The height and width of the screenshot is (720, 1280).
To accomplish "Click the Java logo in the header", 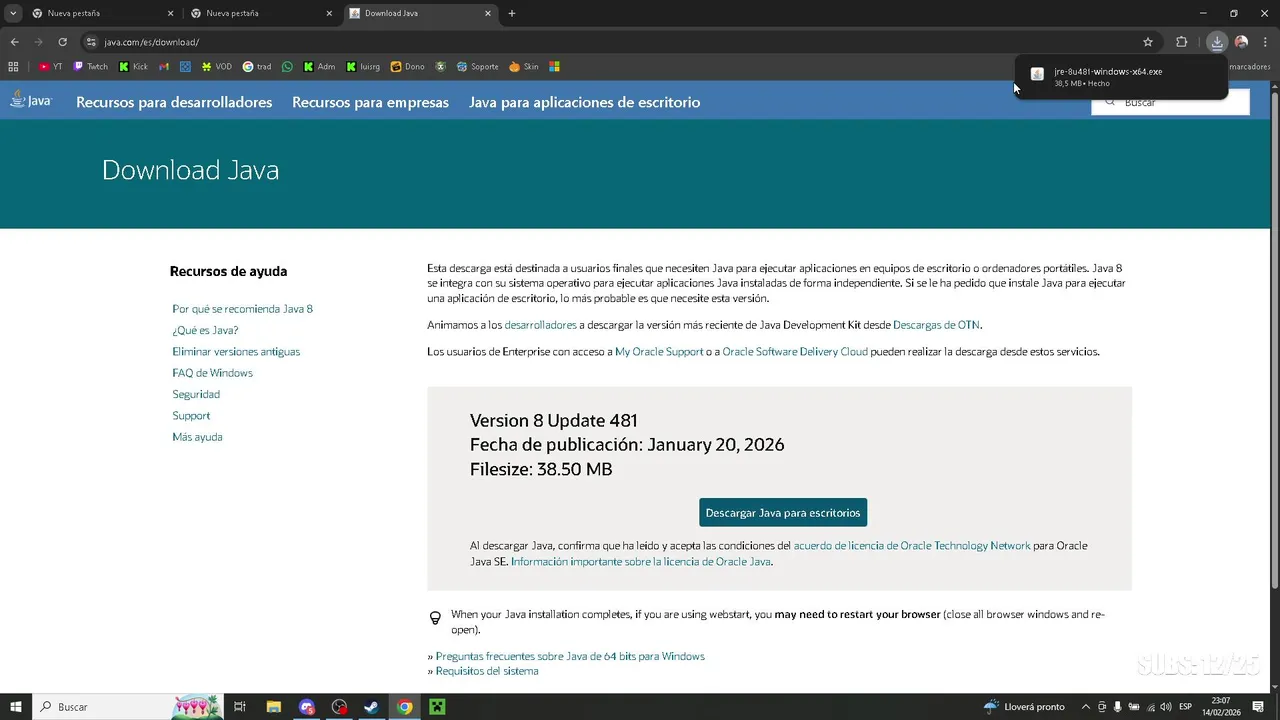I will 31,100.
